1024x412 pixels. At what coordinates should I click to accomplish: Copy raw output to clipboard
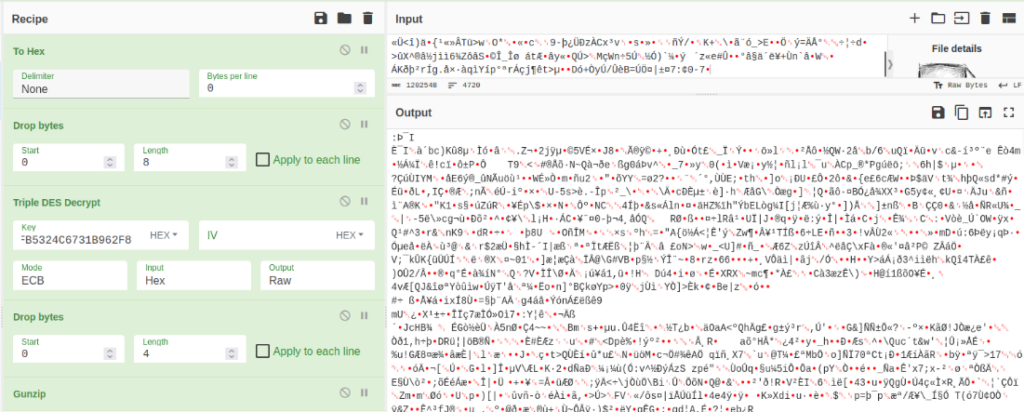pos(961,112)
